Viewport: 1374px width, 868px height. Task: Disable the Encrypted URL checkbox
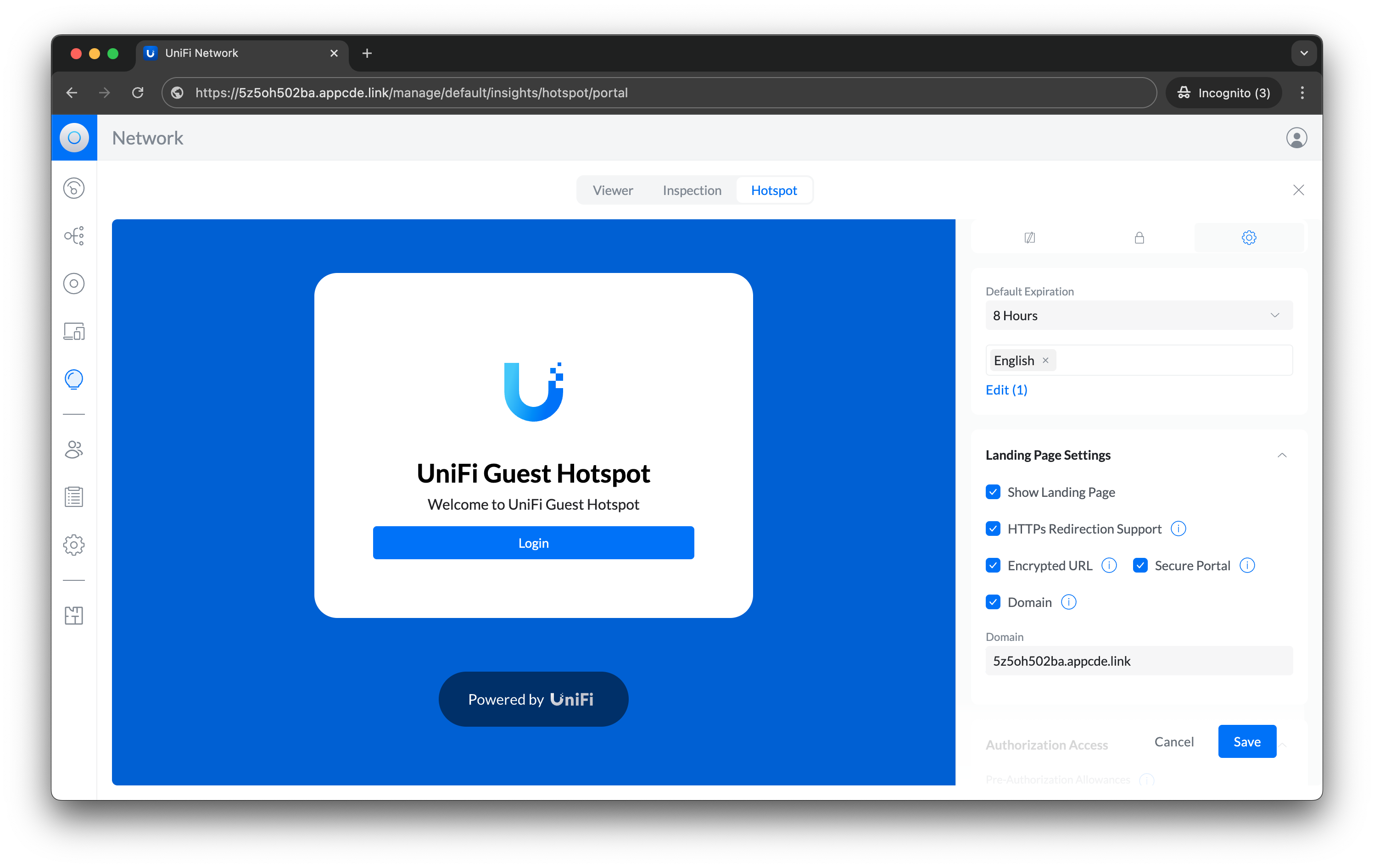[x=993, y=565]
